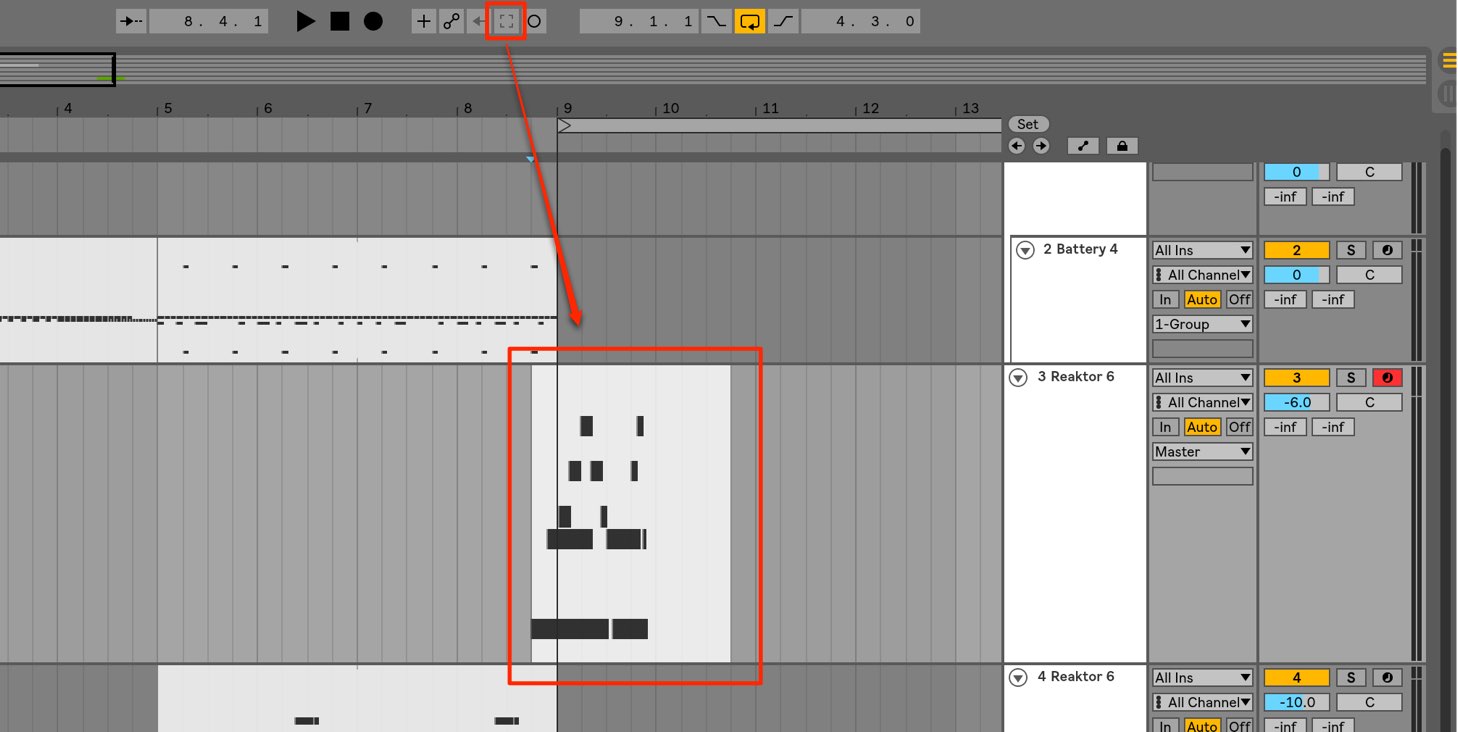The height and width of the screenshot is (732, 1458).
Task: Click the Set locator button
Action: [1028, 124]
